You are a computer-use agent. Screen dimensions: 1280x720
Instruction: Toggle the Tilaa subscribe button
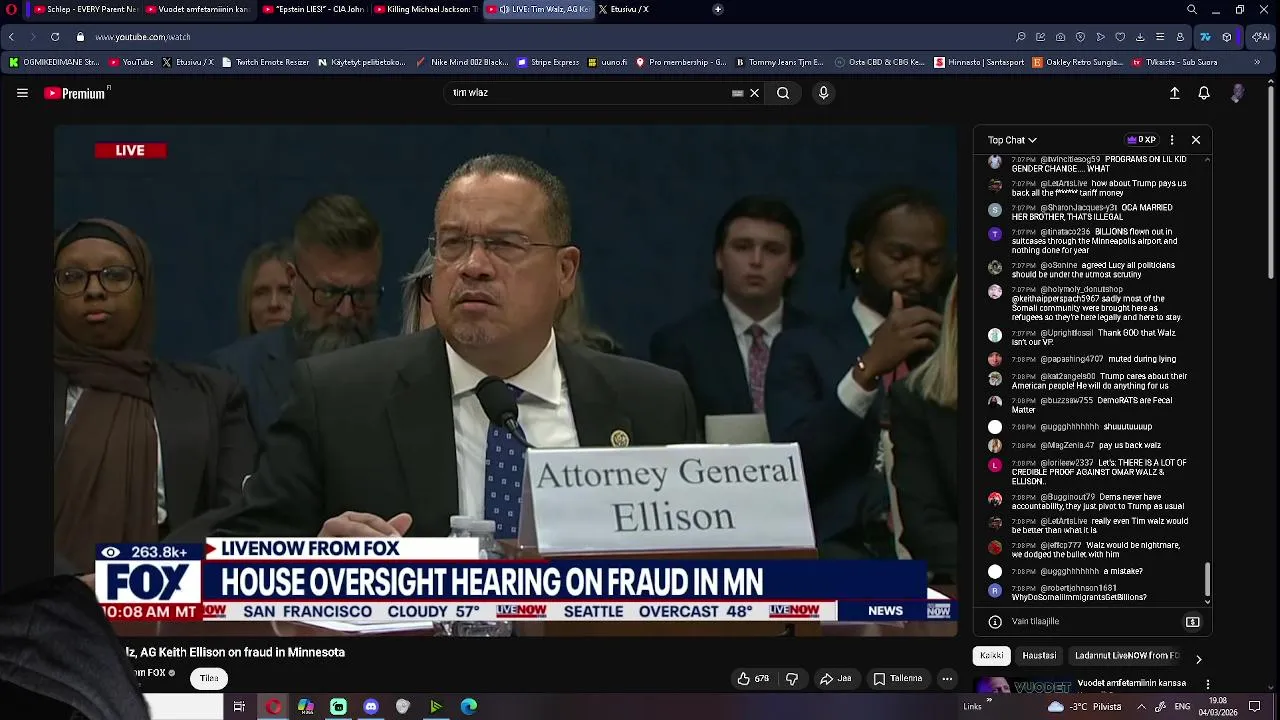point(209,678)
